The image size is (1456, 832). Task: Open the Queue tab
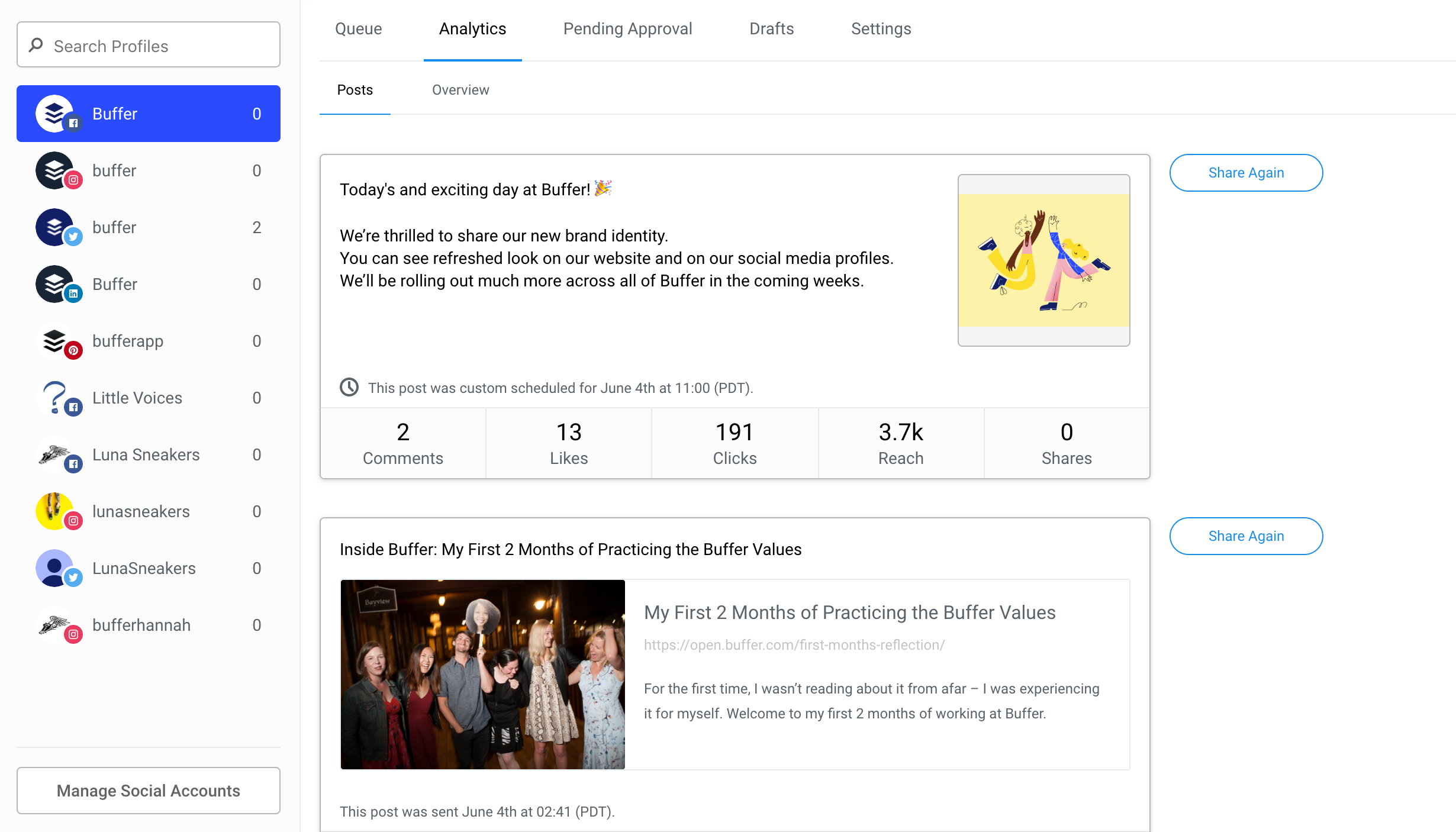point(358,28)
